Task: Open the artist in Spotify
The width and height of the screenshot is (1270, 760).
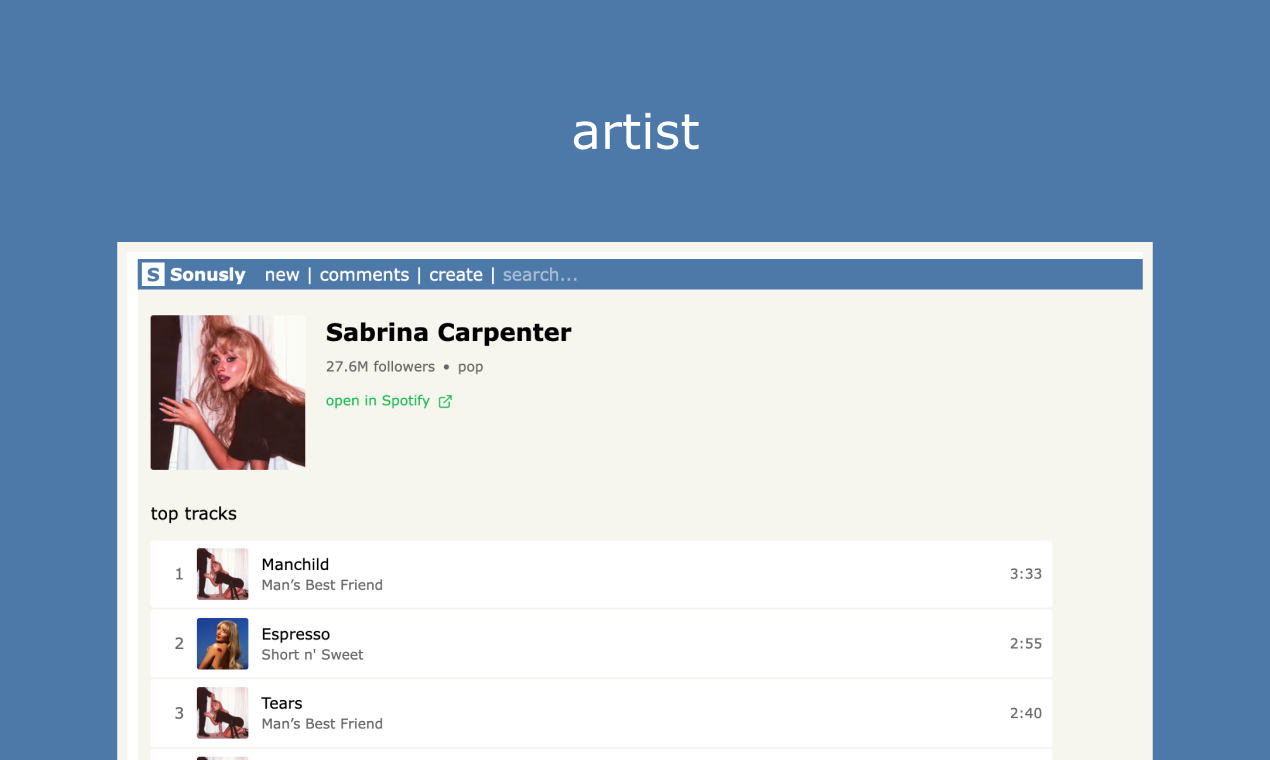Action: tap(378, 400)
